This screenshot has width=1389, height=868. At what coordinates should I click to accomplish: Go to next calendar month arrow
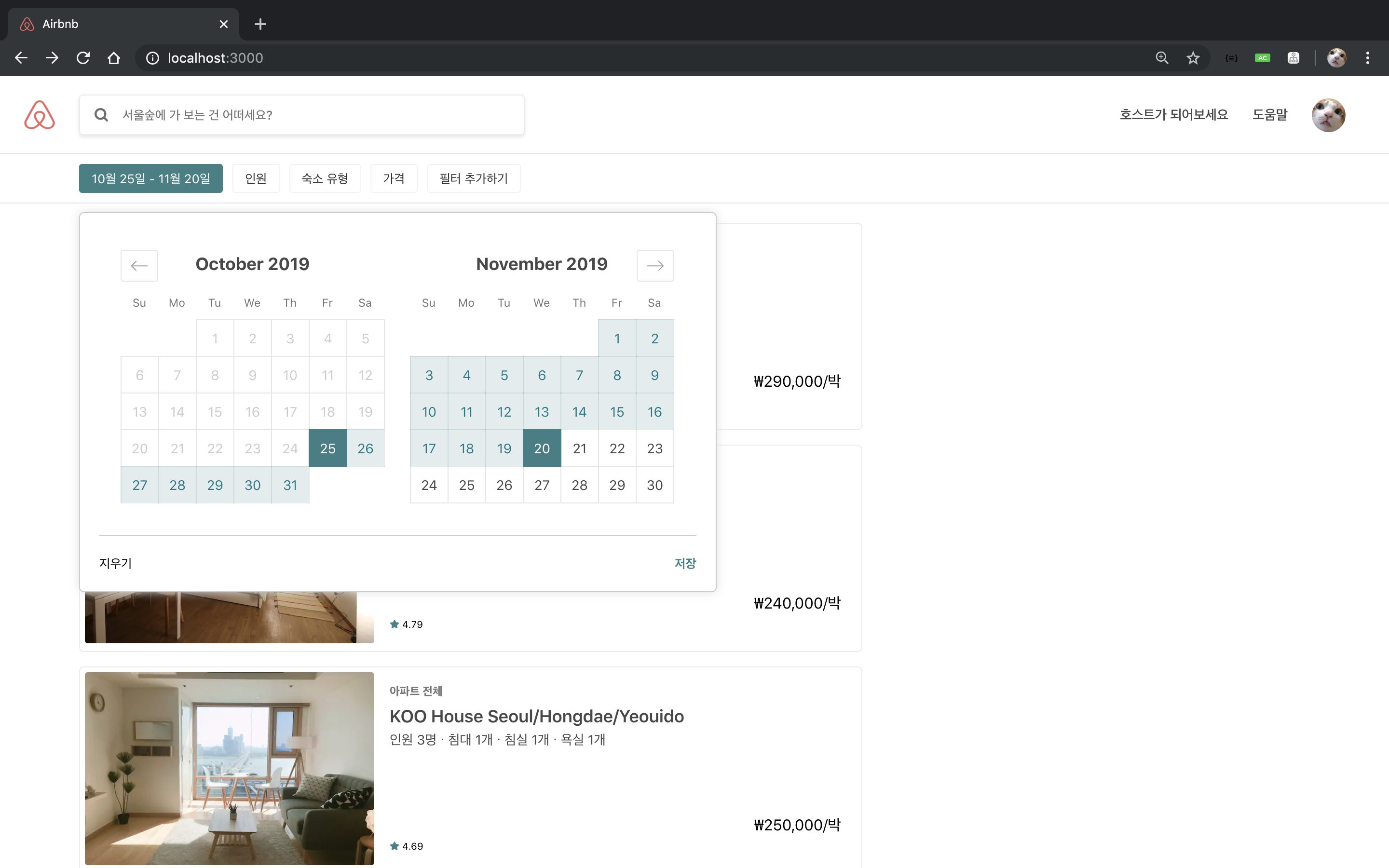(x=655, y=265)
